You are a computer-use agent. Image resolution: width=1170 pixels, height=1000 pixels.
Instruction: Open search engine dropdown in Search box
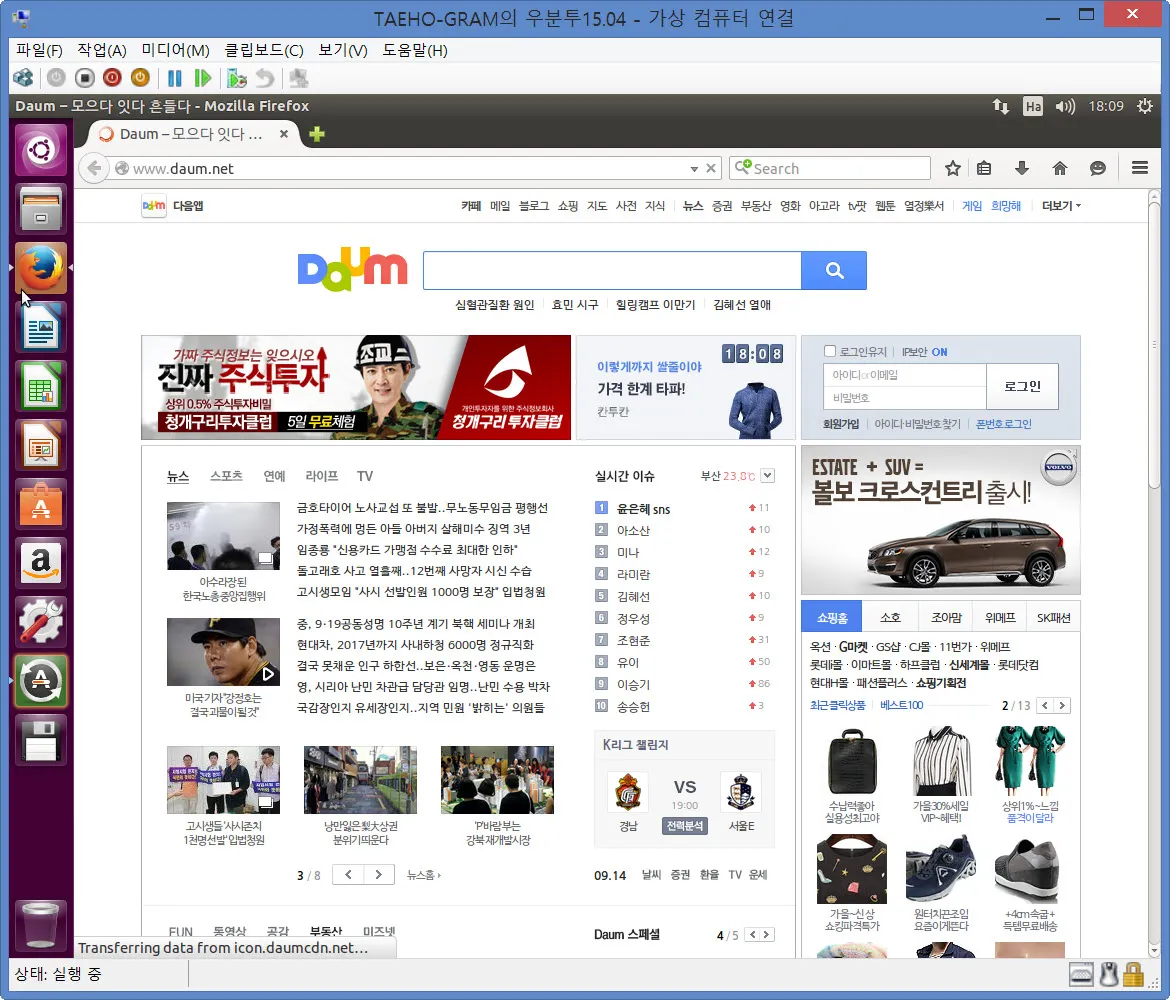click(x=742, y=167)
